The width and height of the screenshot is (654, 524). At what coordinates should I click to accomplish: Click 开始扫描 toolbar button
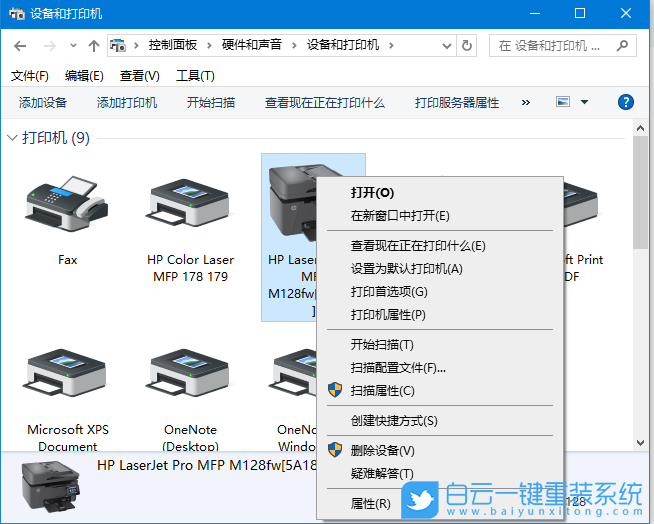(211, 102)
